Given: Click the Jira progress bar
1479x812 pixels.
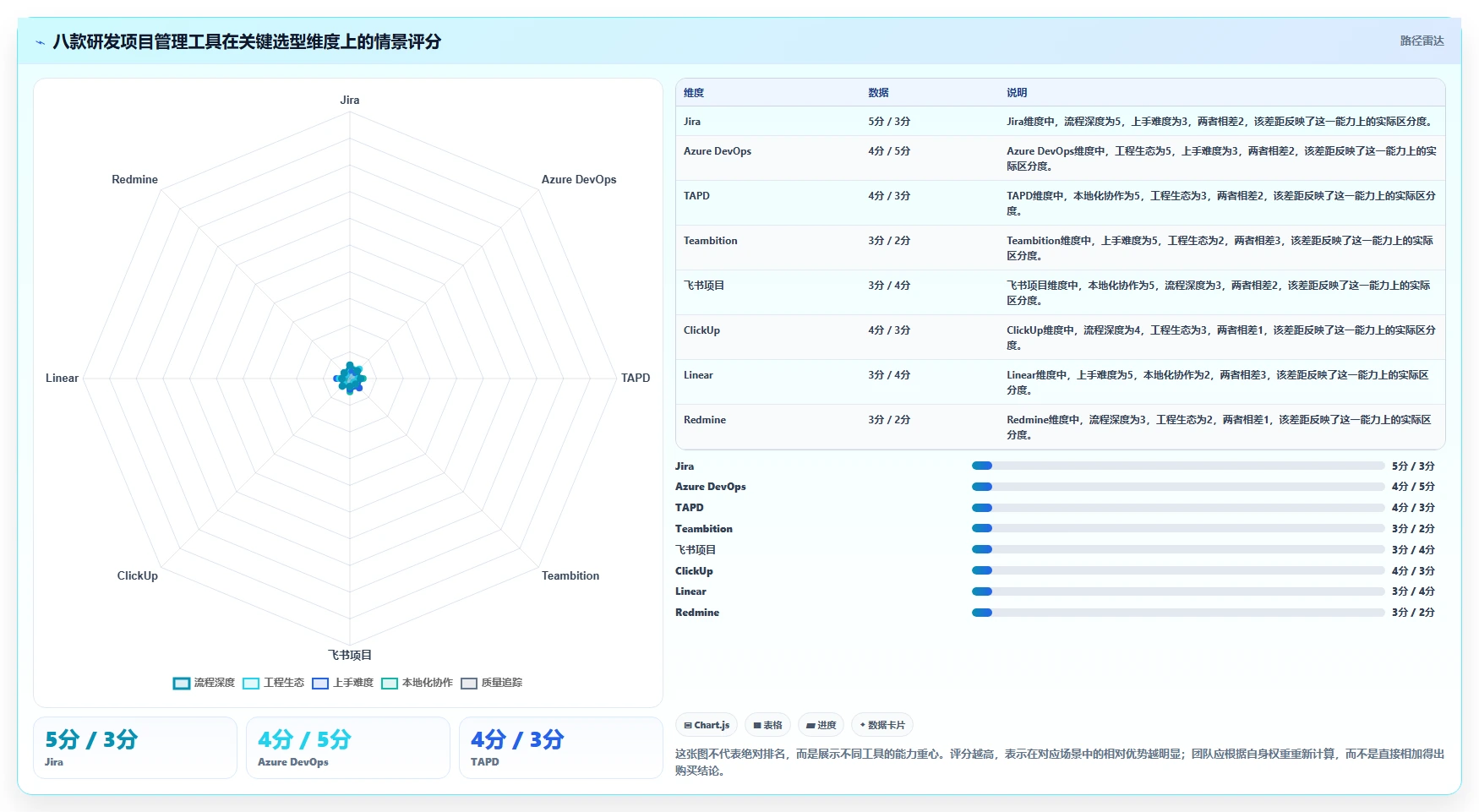Looking at the screenshot, I should pyautogui.click(x=1178, y=466).
